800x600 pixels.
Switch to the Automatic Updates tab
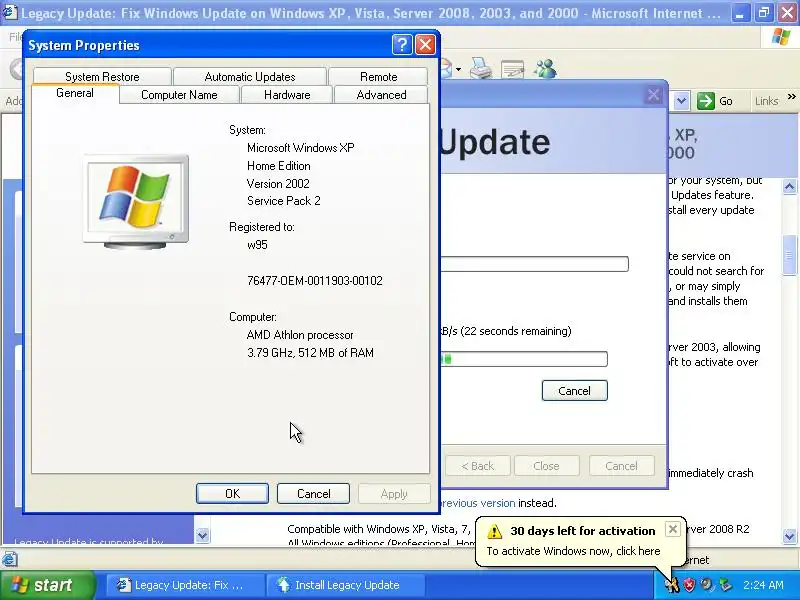click(x=250, y=77)
